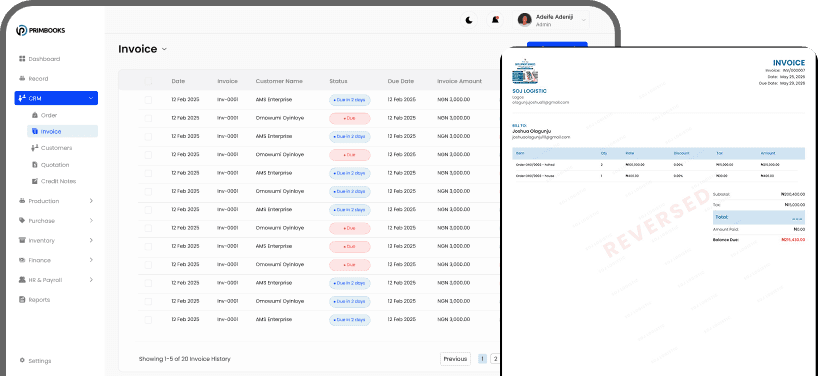The width and height of the screenshot is (819, 376).
Task: Click the Record icon in the sidebar
Action: coord(22,79)
